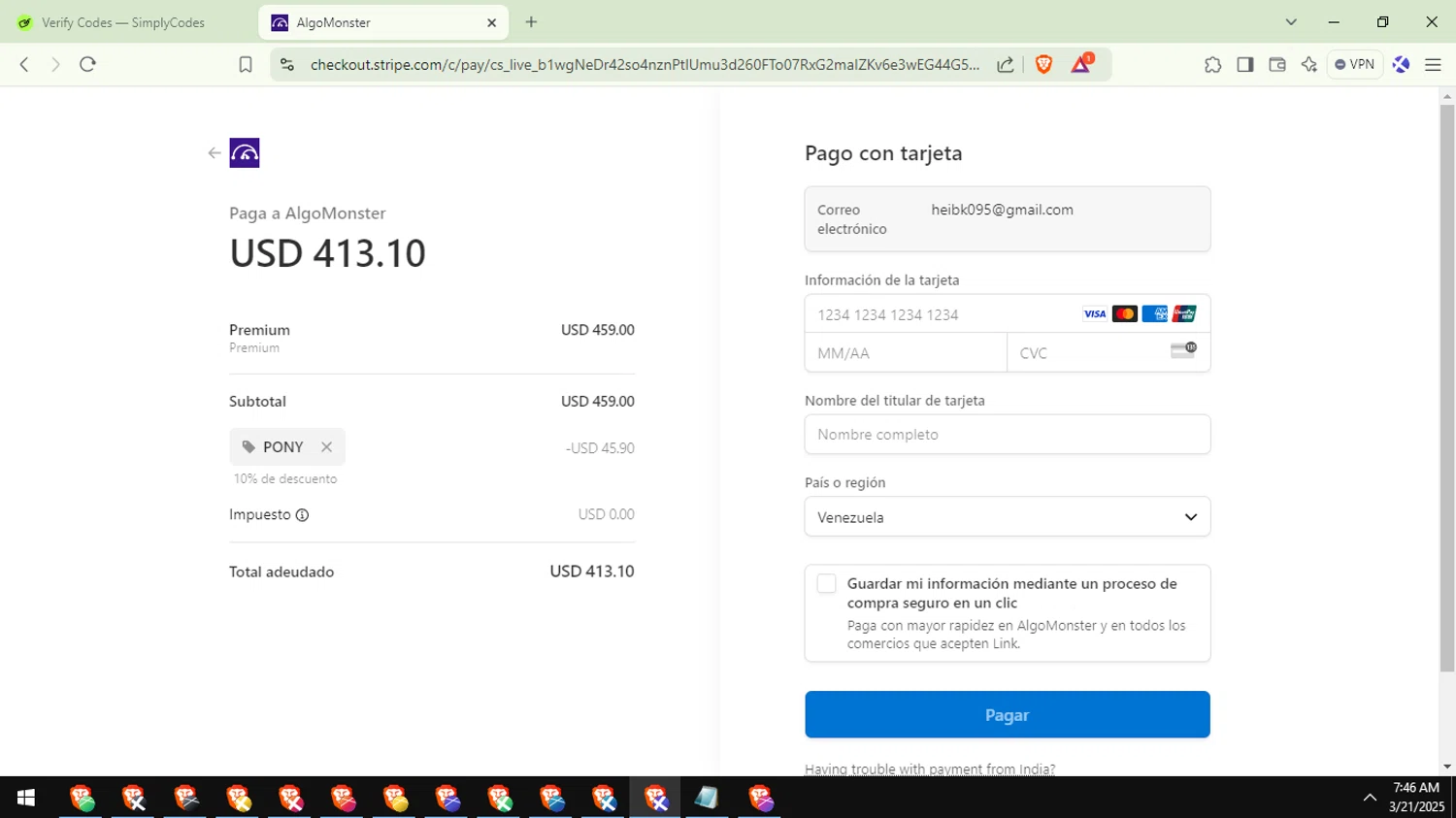Click the UnionPay card icon
The width and height of the screenshot is (1456, 818).
1184,313
